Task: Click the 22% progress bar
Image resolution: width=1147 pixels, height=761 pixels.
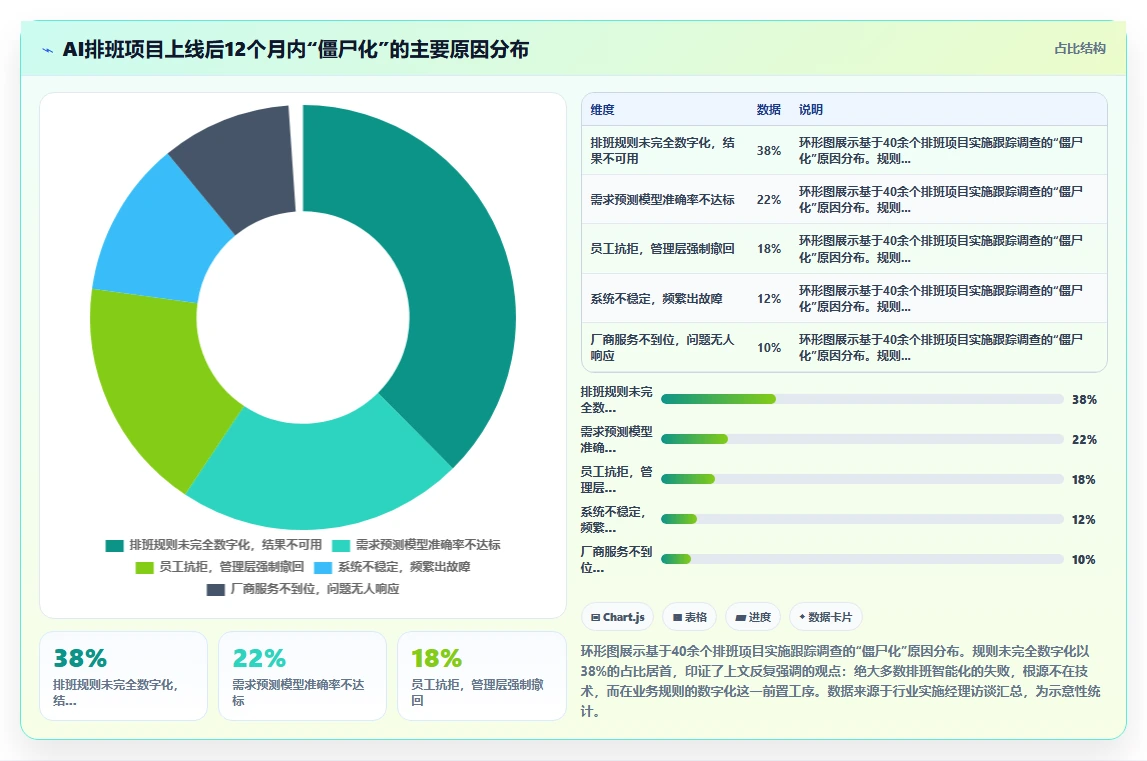Action: (862, 439)
